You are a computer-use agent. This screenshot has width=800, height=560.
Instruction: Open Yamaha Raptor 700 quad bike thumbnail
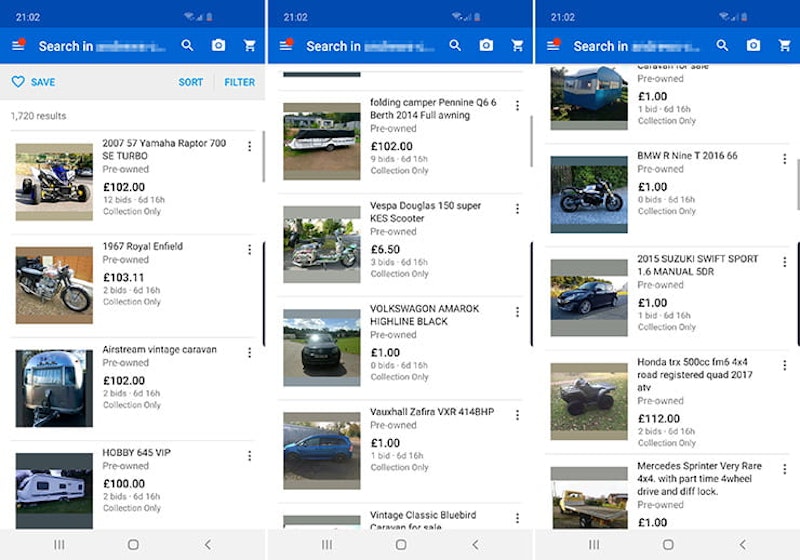[x=54, y=182]
